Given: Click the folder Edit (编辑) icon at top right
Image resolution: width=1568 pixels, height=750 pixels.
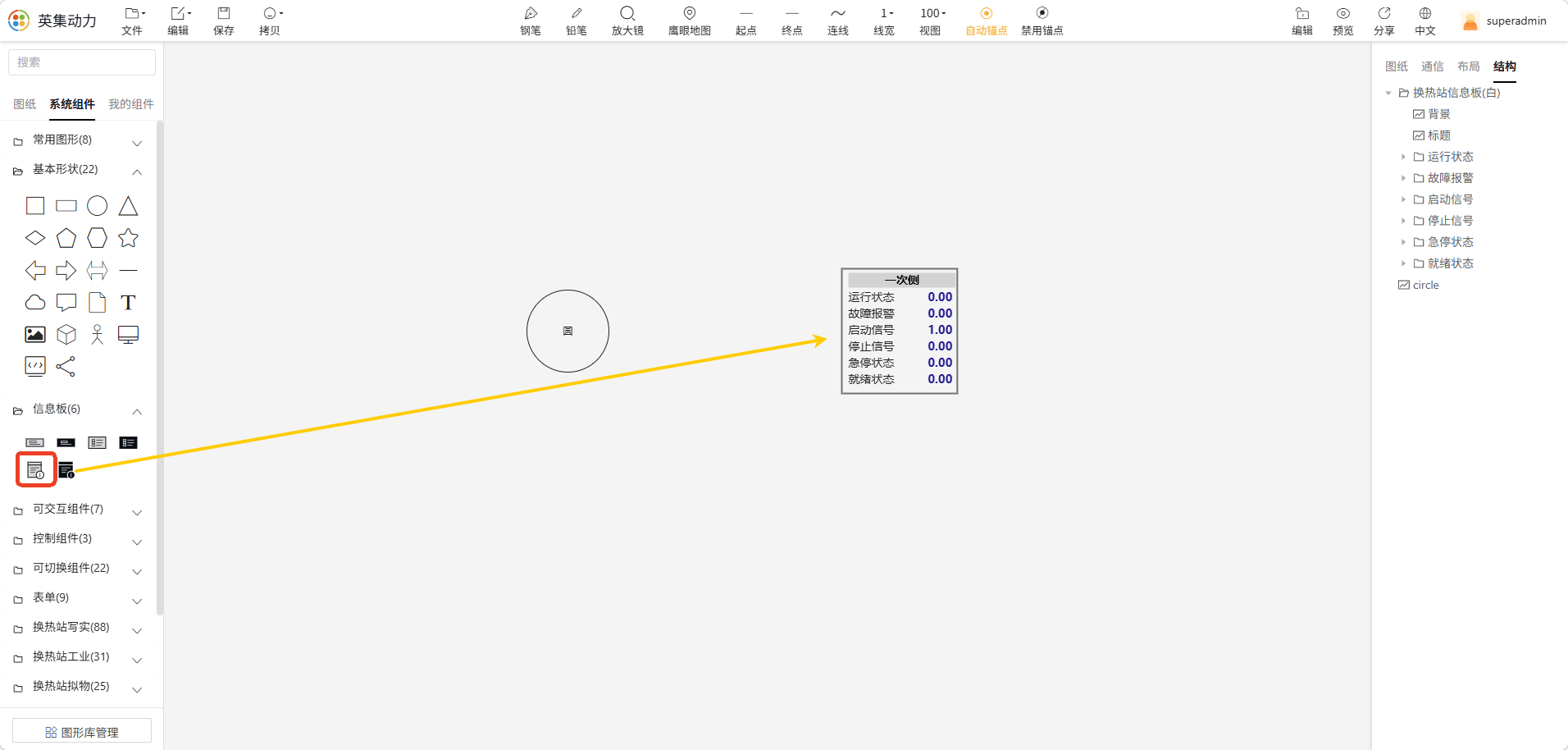Looking at the screenshot, I should [x=1302, y=21].
